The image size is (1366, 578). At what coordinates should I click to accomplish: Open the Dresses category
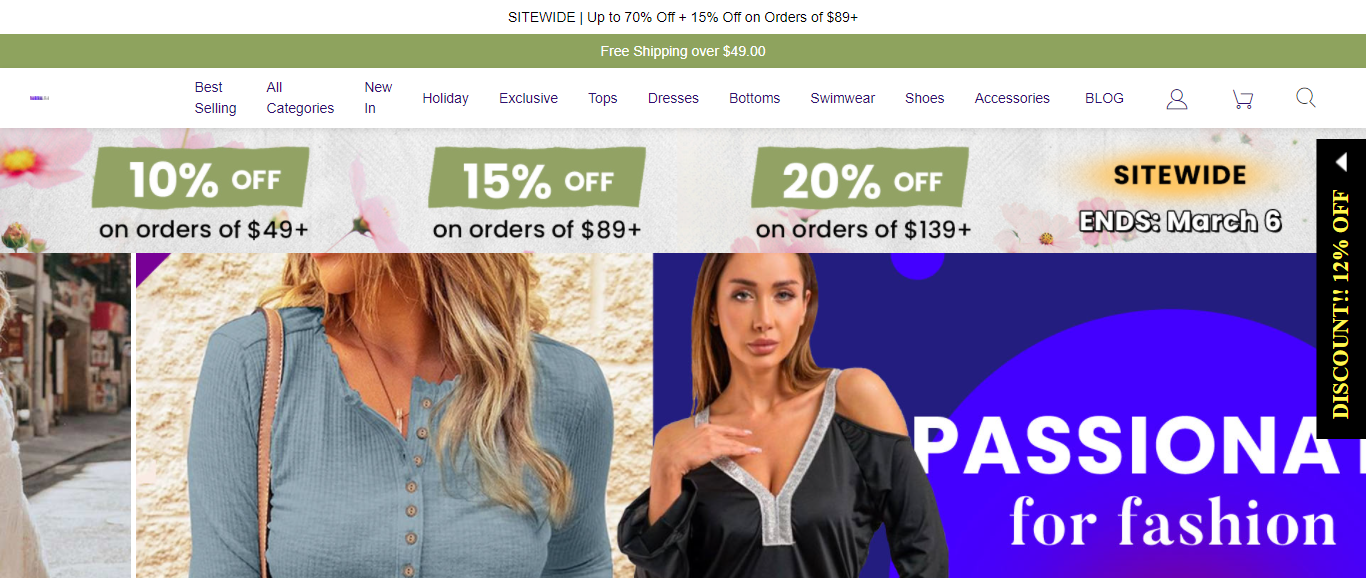coord(673,98)
